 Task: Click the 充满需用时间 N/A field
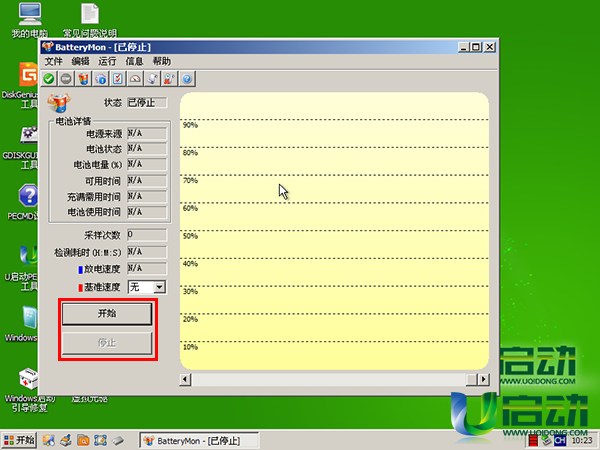click(147, 196)
